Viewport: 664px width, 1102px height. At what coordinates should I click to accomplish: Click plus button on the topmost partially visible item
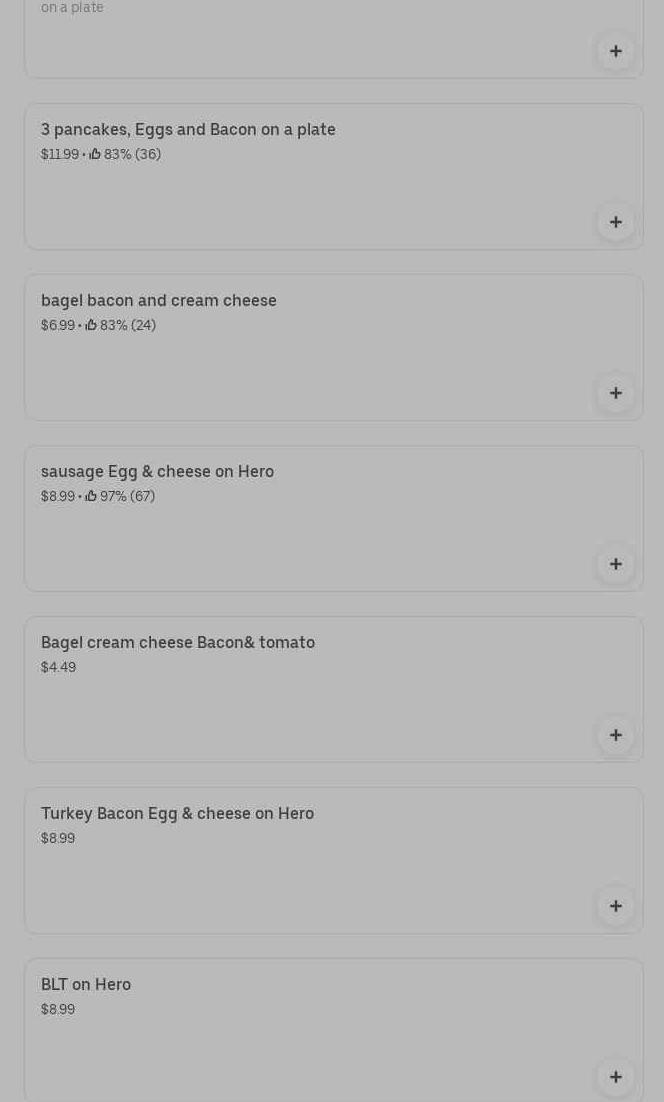coord(615,51)
